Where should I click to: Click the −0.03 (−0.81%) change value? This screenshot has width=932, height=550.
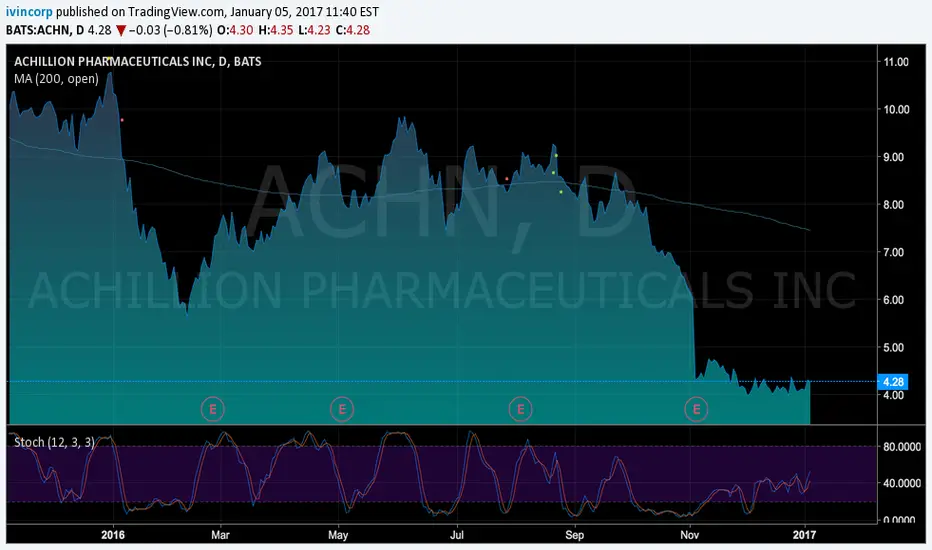pyautogui.click(x=170, y=30)
